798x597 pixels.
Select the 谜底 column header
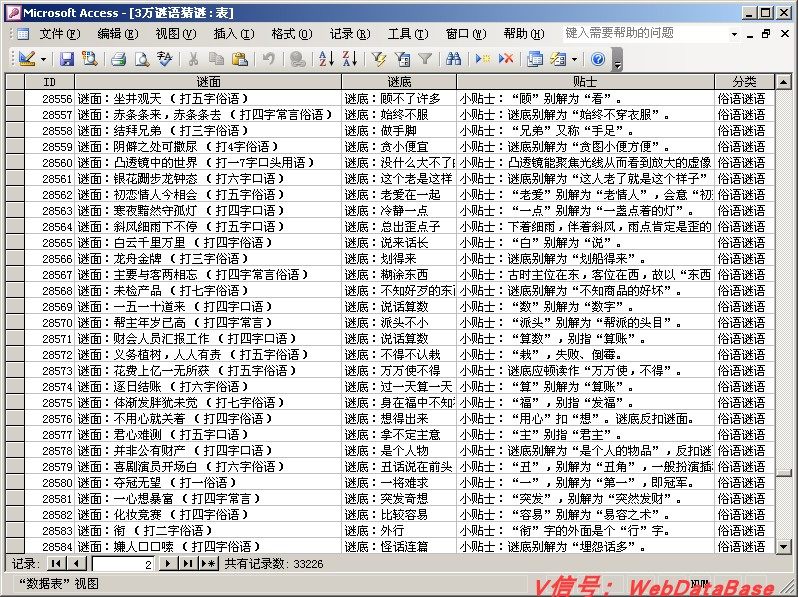click(400, 81)
